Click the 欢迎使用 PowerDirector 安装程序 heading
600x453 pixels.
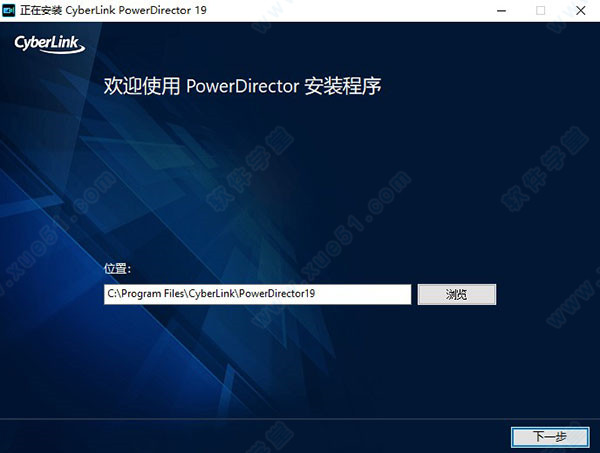pyautogui.click(x=243, y=86)
